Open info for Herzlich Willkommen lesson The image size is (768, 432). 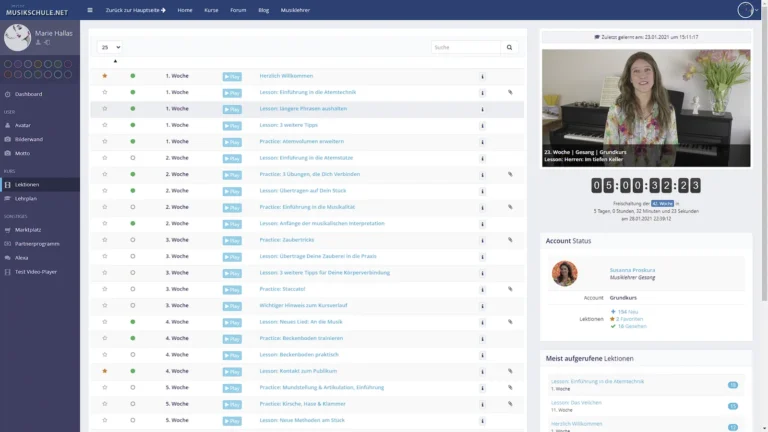pyautogui.click(x=482, y=76)
